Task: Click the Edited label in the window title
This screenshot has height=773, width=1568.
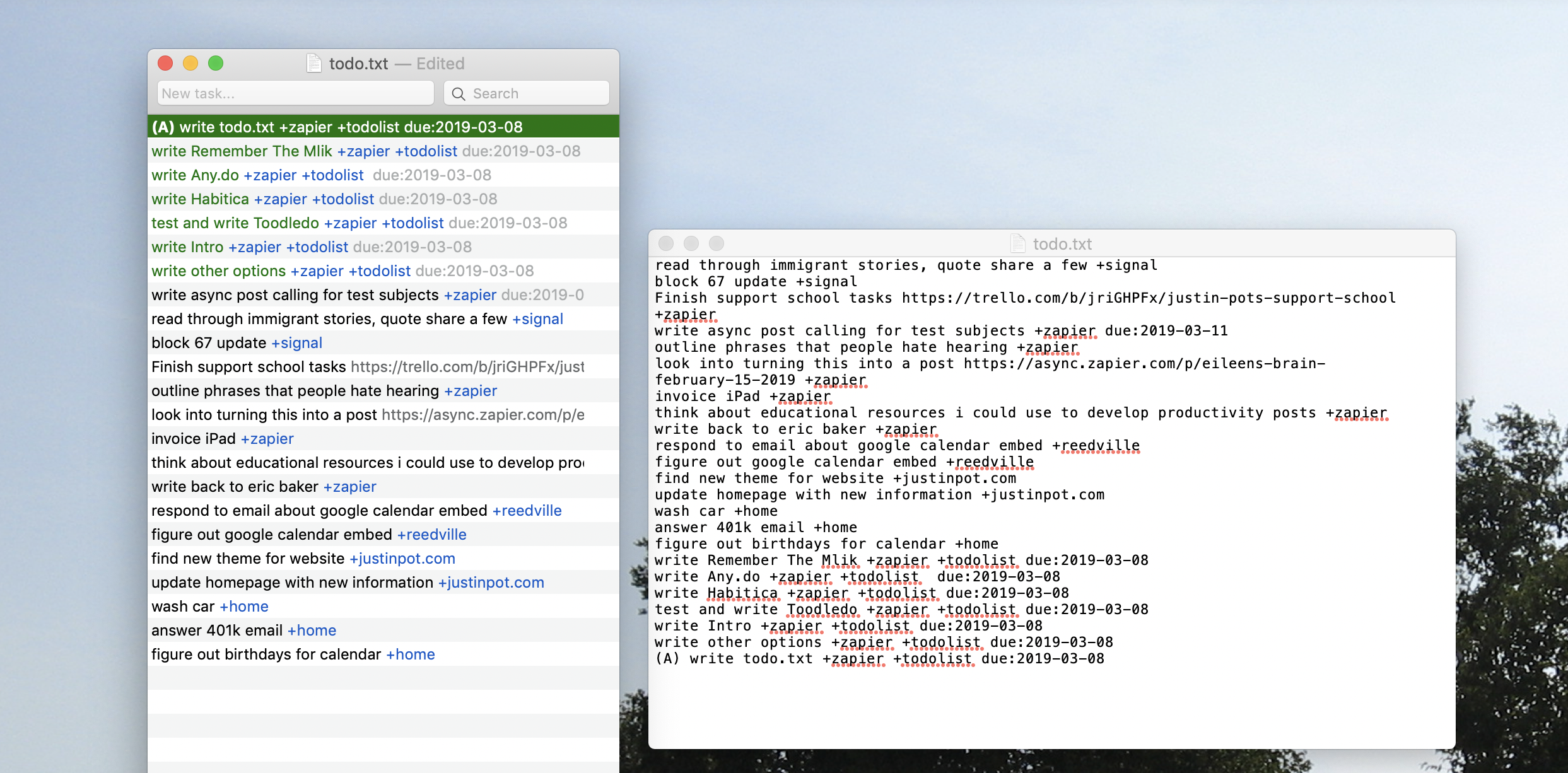Action: pyautogui.click(x=440, y=64)
